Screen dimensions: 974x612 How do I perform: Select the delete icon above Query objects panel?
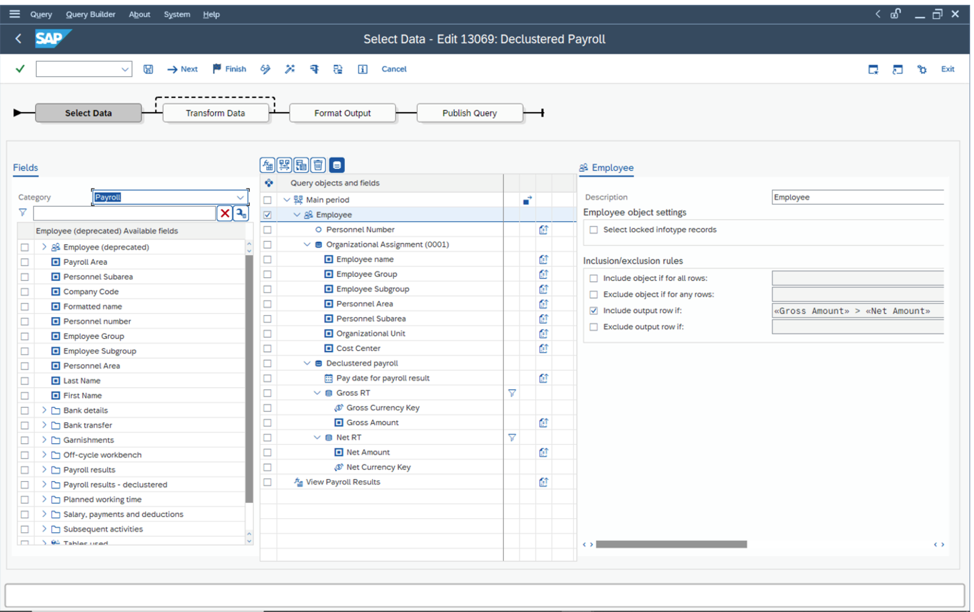(317, 165)
